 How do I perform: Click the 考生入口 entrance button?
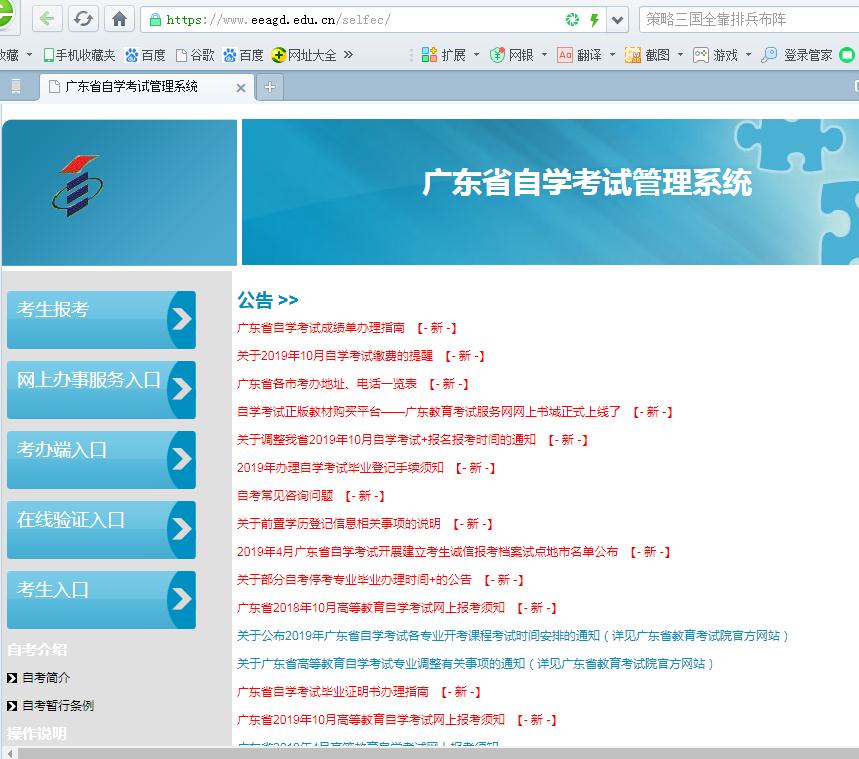[x=100, y=599]
